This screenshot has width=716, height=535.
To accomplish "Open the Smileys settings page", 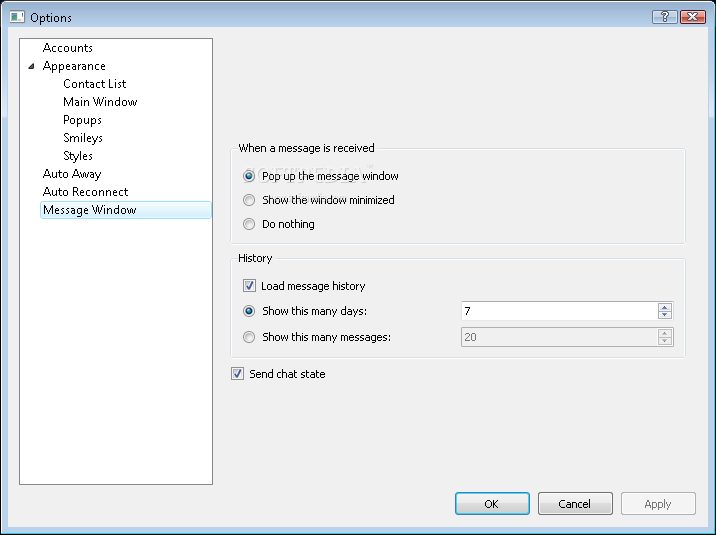I will coord(83,138).
